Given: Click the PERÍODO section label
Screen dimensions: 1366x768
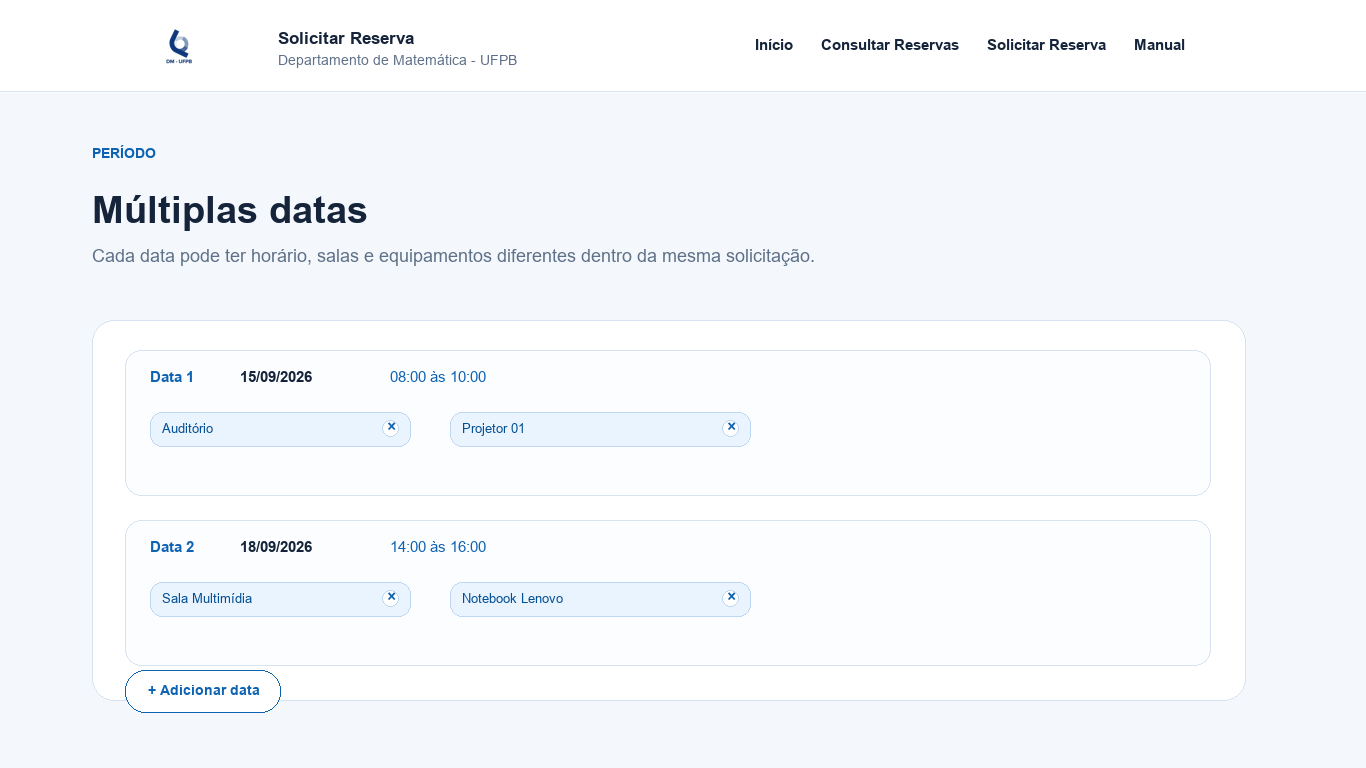Looking at the screenshot, I should [x=124, y=153].
